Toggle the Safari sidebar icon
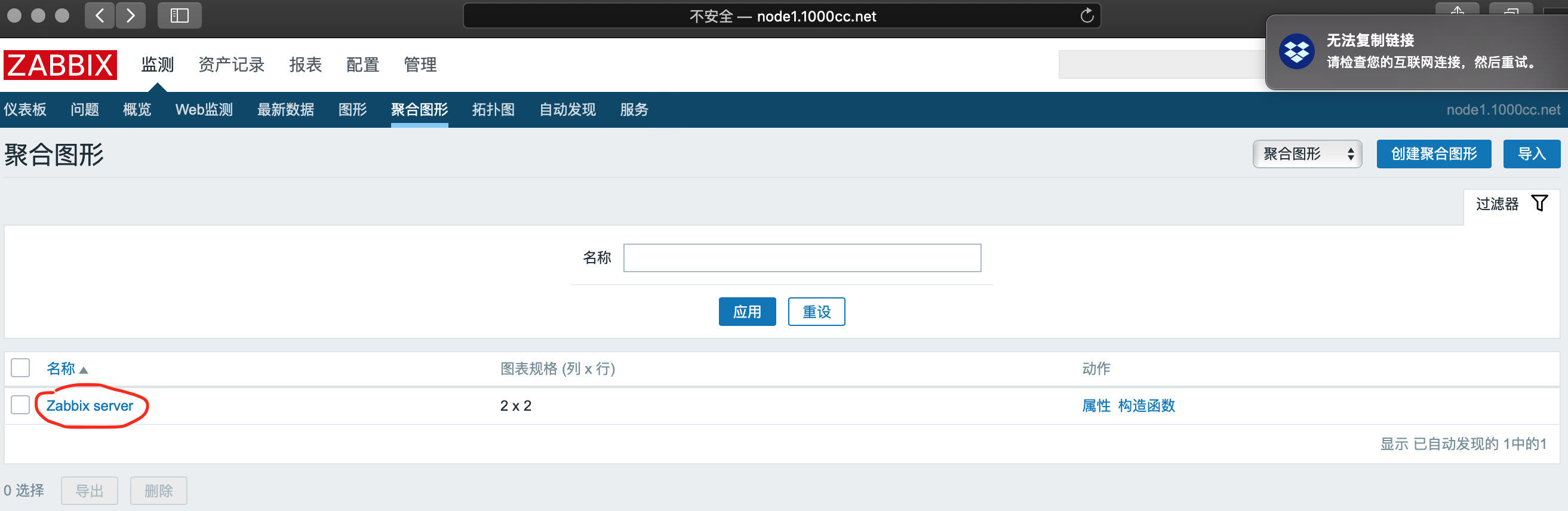The image size is (1568, 511). coord(179,15)
